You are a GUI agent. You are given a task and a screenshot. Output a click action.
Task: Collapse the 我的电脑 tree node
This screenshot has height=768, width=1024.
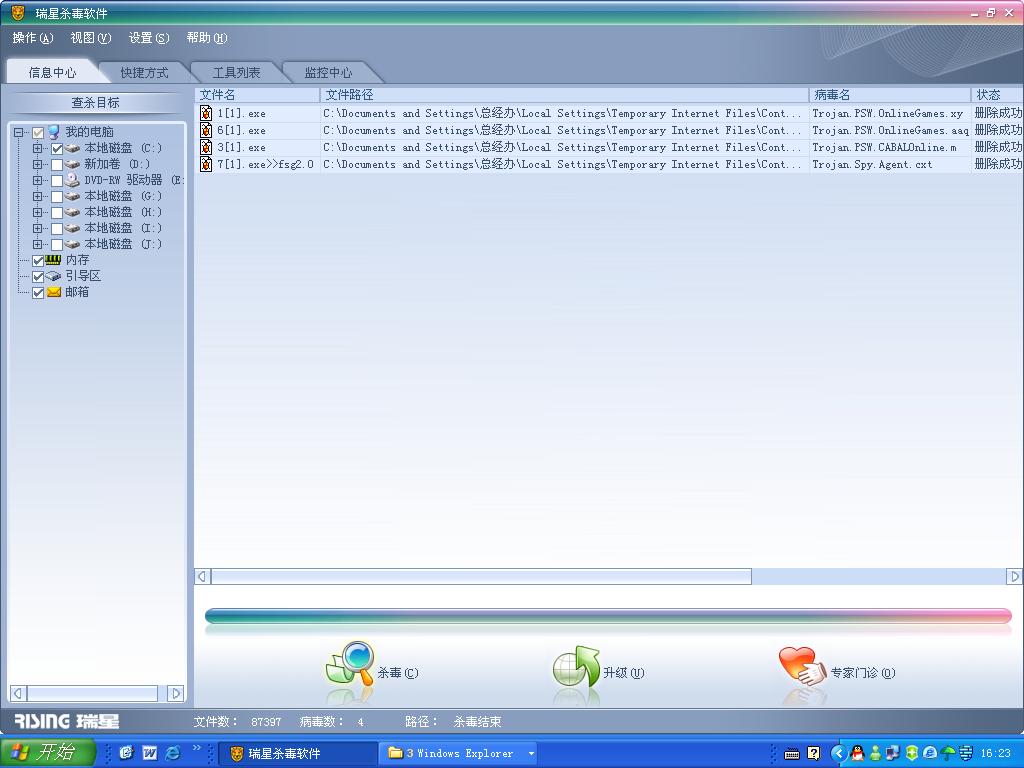18,132
